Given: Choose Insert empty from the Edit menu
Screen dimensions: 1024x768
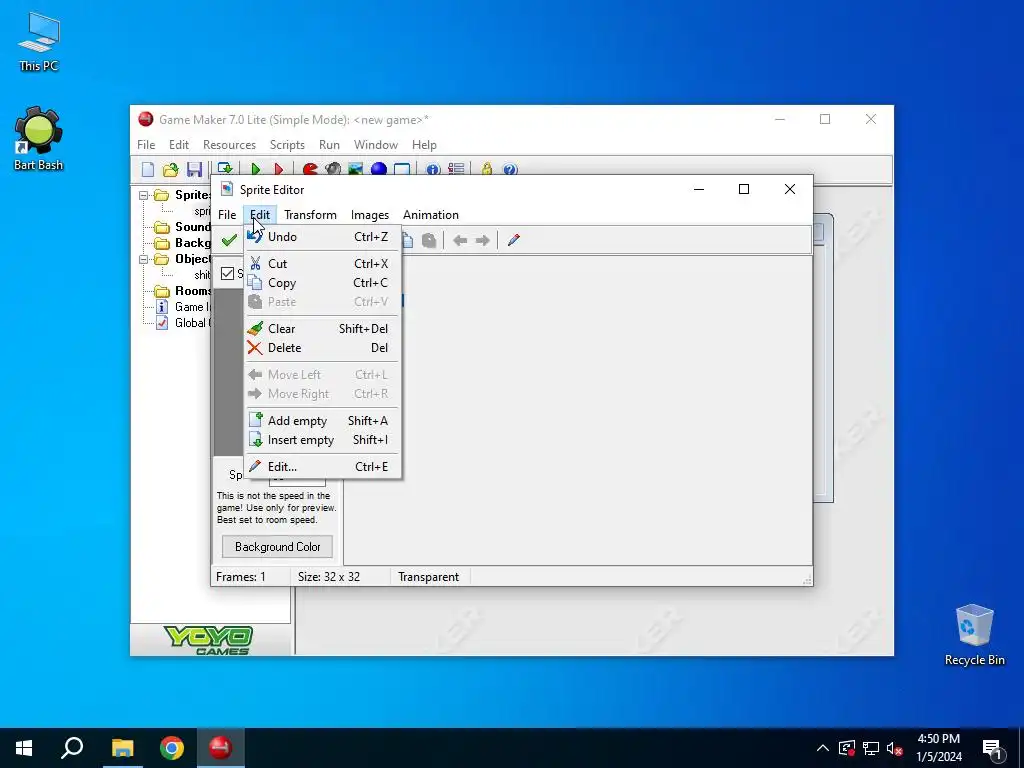Looking at the screenshot, I should pyautogui.click(x=323, y=440).
